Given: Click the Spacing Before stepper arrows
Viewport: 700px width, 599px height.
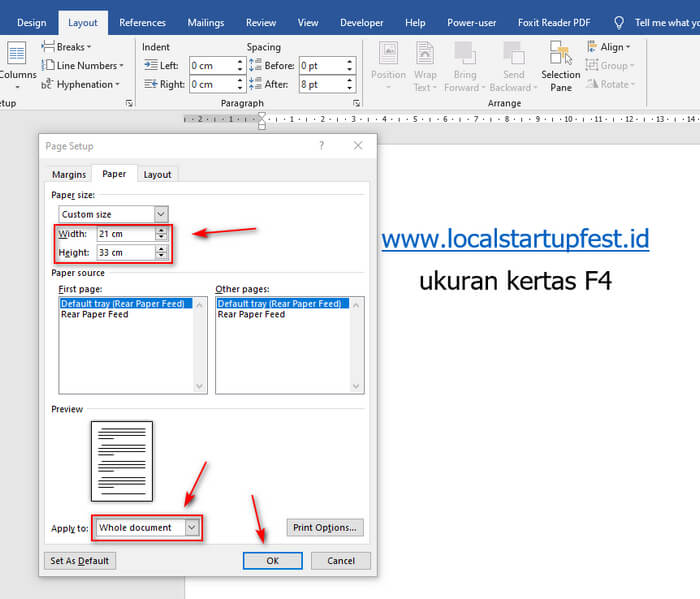Looking at the screenshot, I should (350, 66).
